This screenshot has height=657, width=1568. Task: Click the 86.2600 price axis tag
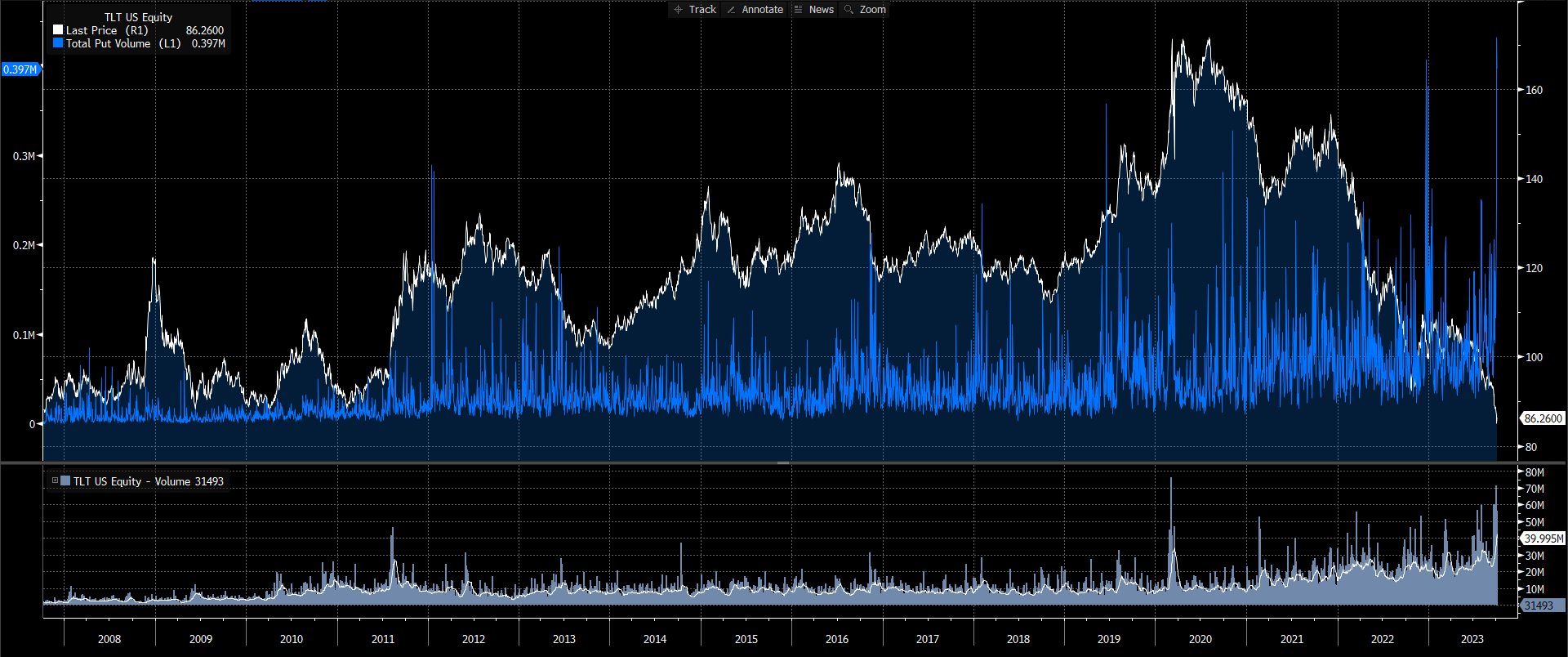(1543, 418)
